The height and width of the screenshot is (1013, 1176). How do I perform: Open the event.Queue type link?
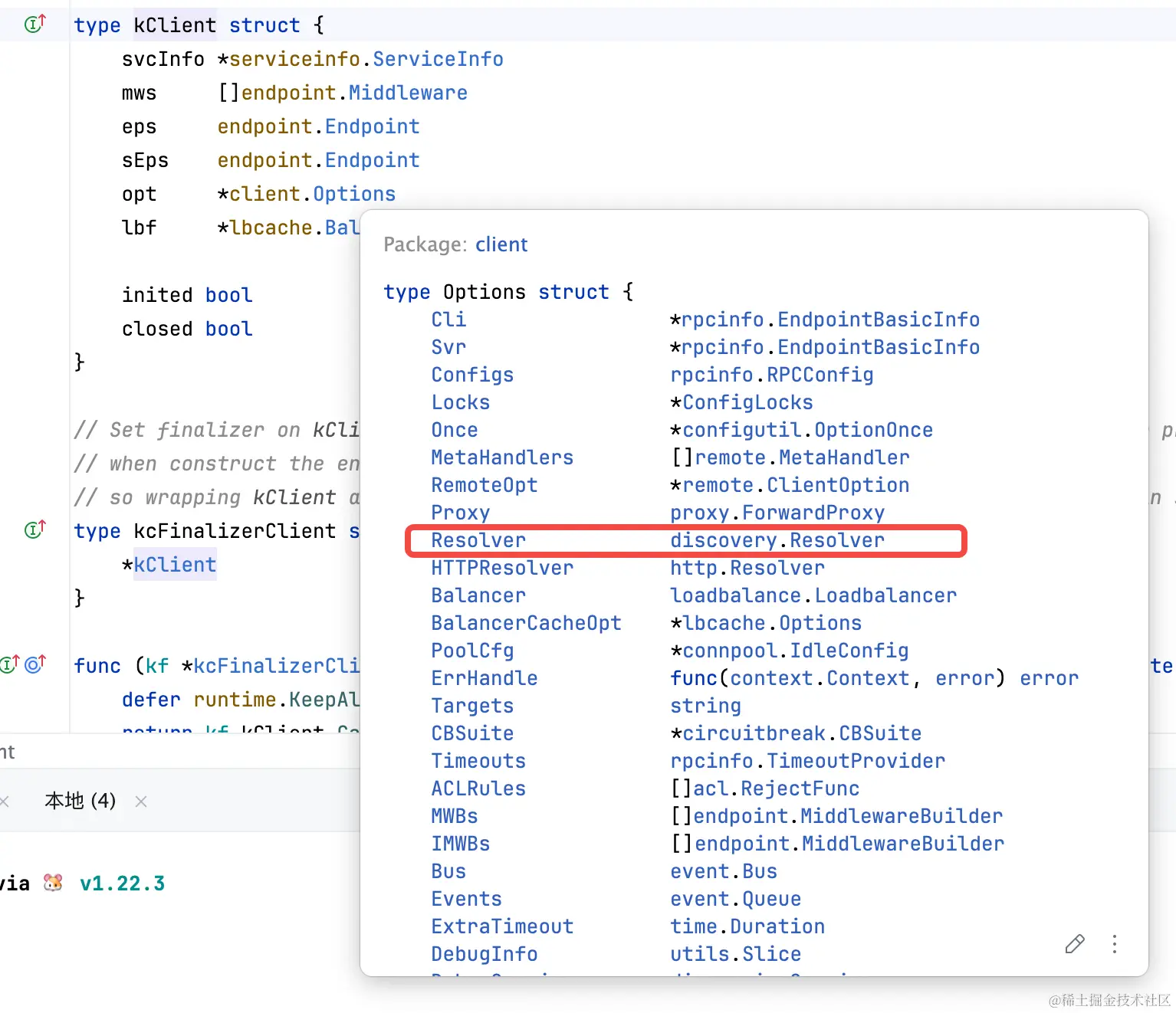[736, 899]
